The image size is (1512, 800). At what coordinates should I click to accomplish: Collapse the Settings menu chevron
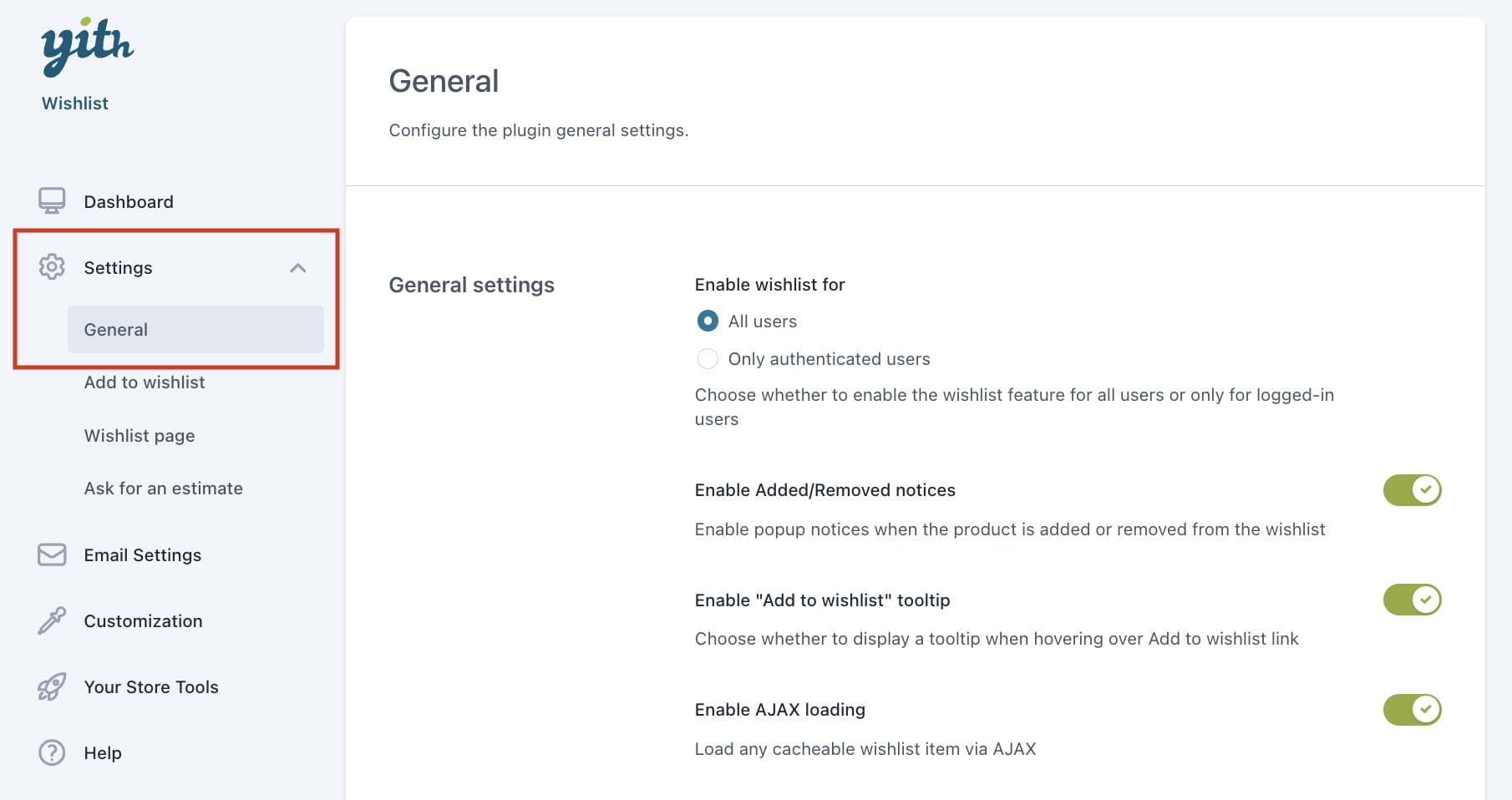click(298, 268)
